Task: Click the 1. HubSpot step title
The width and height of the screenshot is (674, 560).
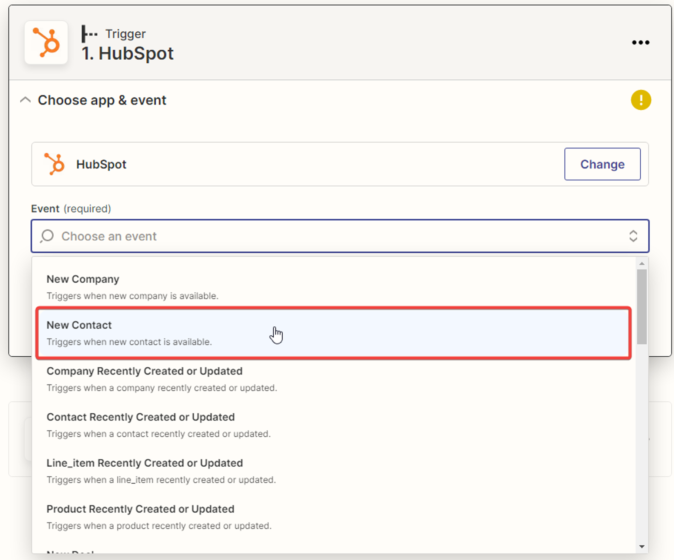Action: [128, 53]
